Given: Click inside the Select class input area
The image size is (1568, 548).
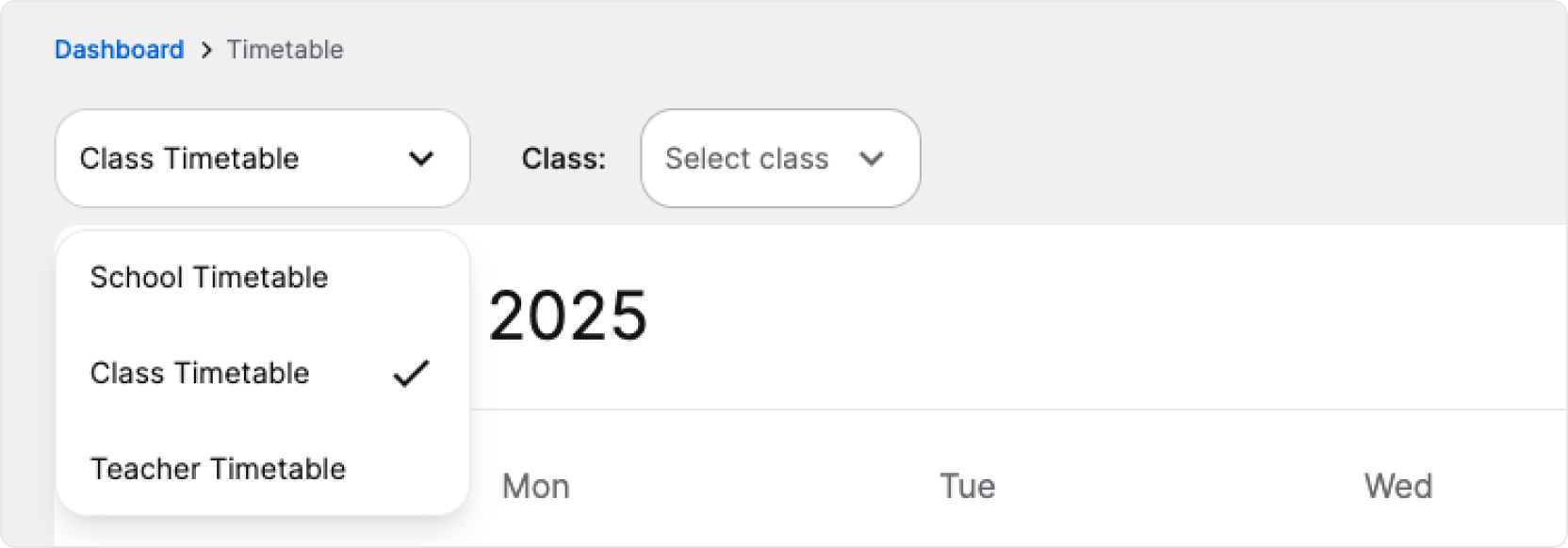Looking at the screenshot, I should pos(747,158).
